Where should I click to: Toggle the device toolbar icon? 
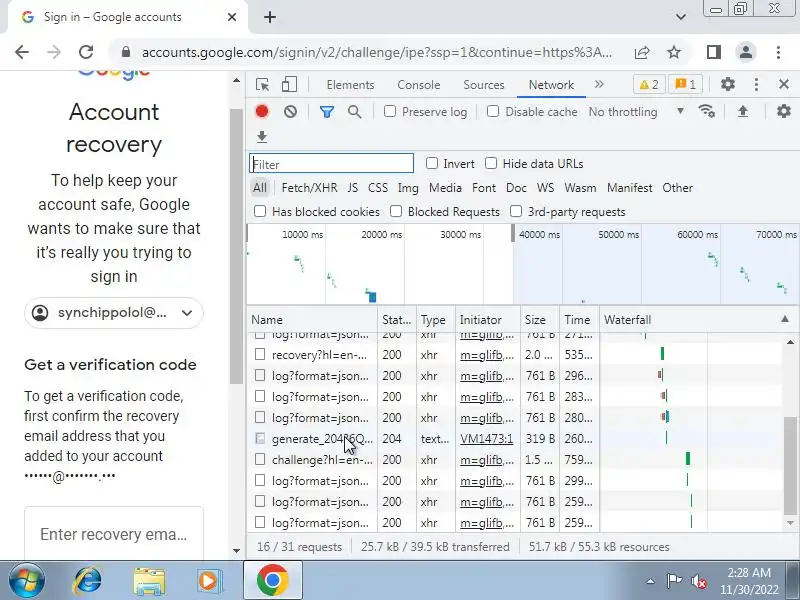[289, 85]
